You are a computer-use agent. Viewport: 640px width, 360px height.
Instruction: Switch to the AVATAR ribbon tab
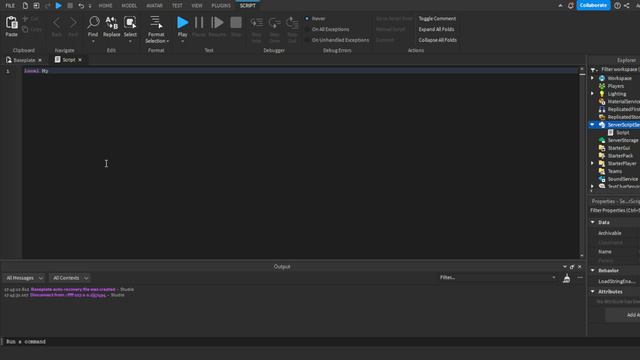pos(154,6)
